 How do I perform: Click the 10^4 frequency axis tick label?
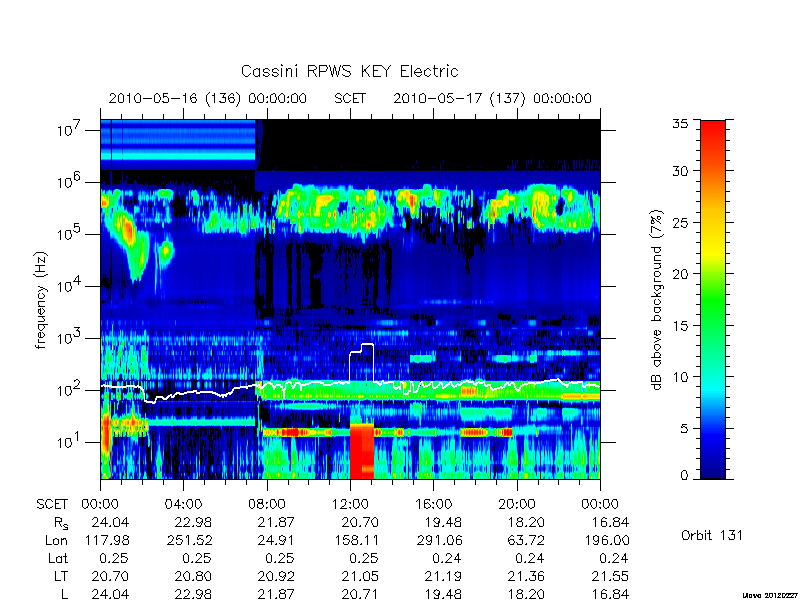pyautogui.click(x=69, y=285)
